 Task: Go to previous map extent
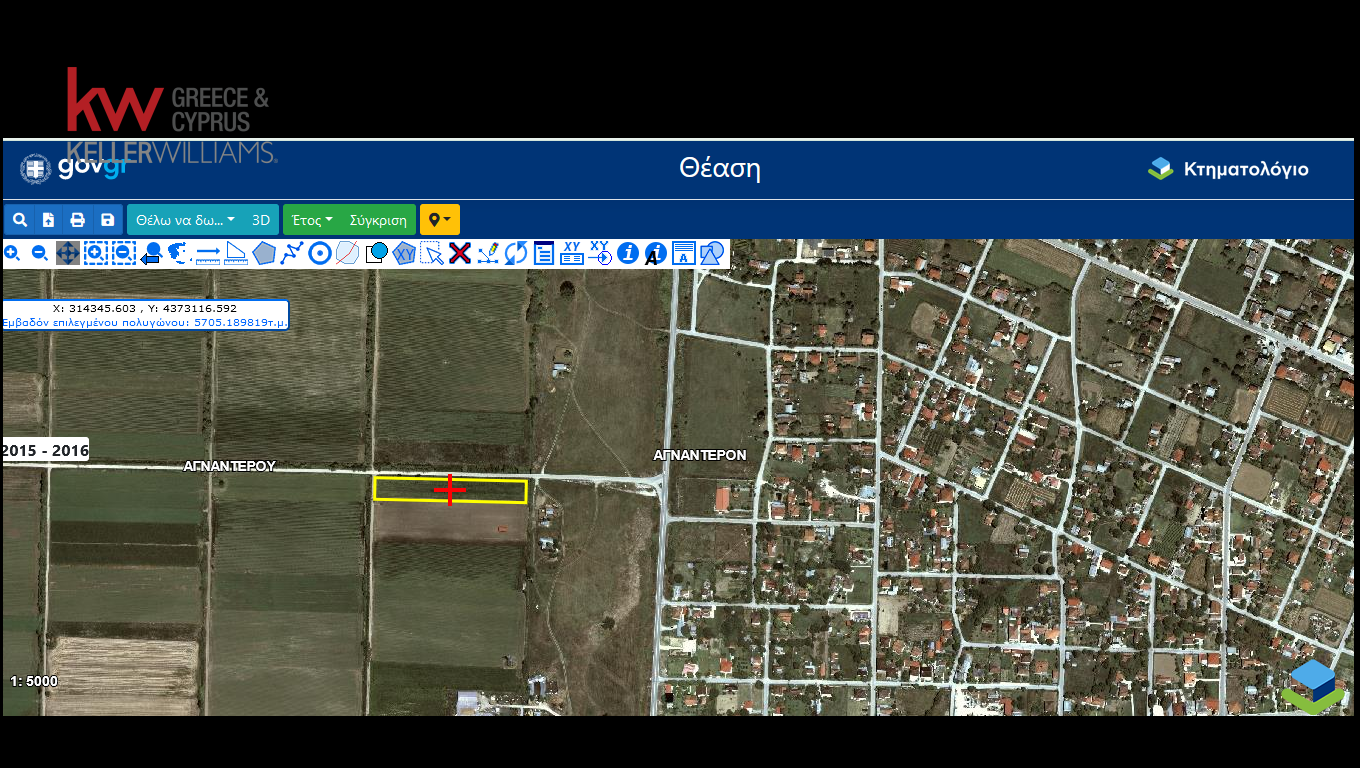[151, 253]
